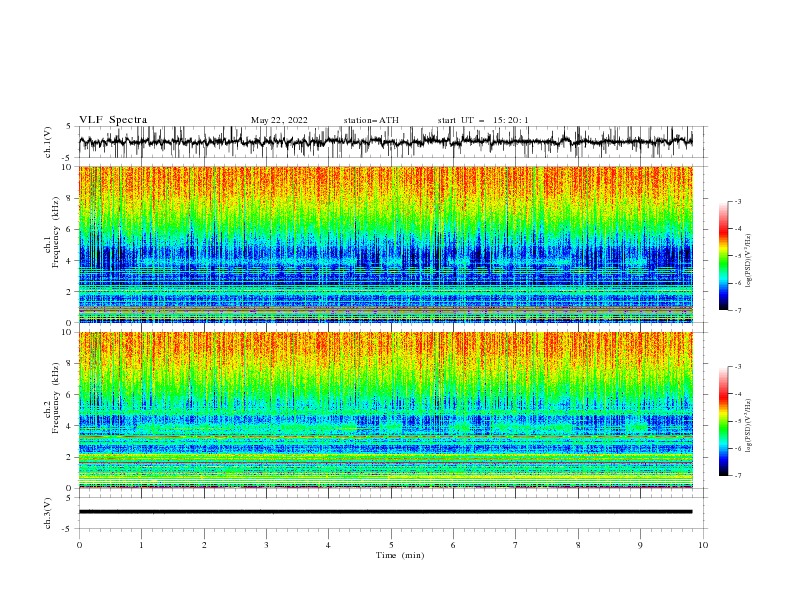The image size is (792, 612).
Task: Click time axis tick label "0"
Action: pos(79,545)
